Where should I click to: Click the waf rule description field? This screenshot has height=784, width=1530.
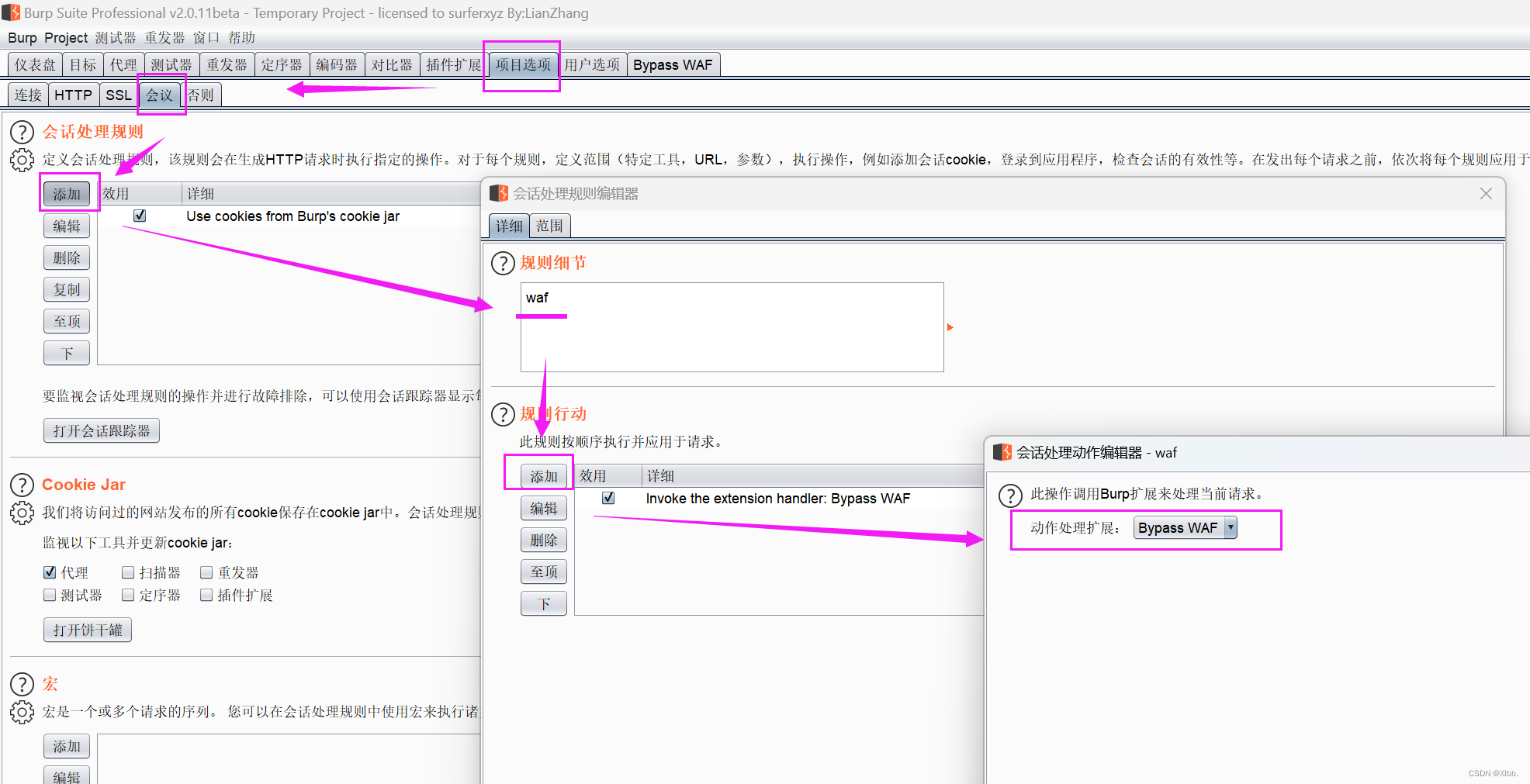click(732, 327)
